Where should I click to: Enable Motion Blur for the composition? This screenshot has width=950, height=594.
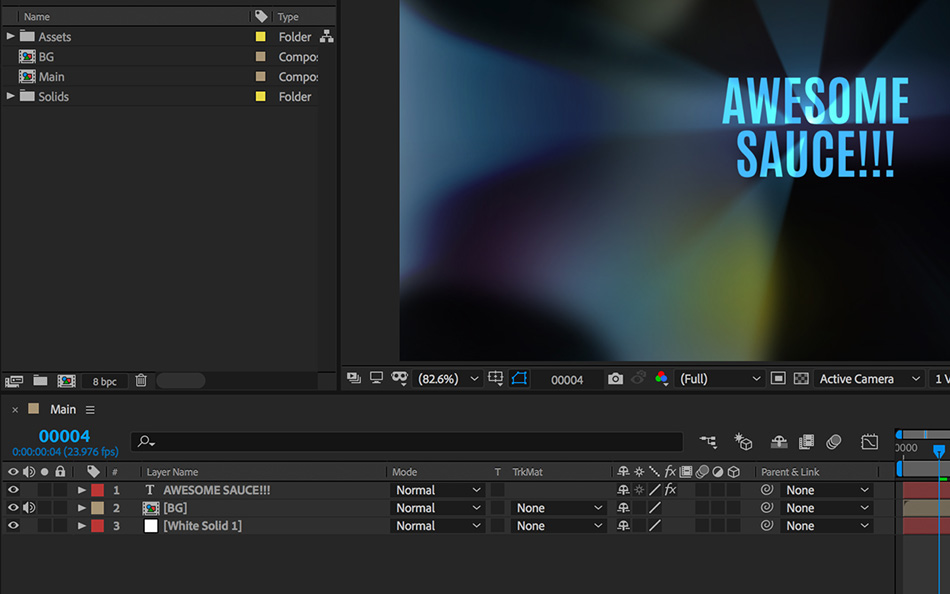pos(833,442)
